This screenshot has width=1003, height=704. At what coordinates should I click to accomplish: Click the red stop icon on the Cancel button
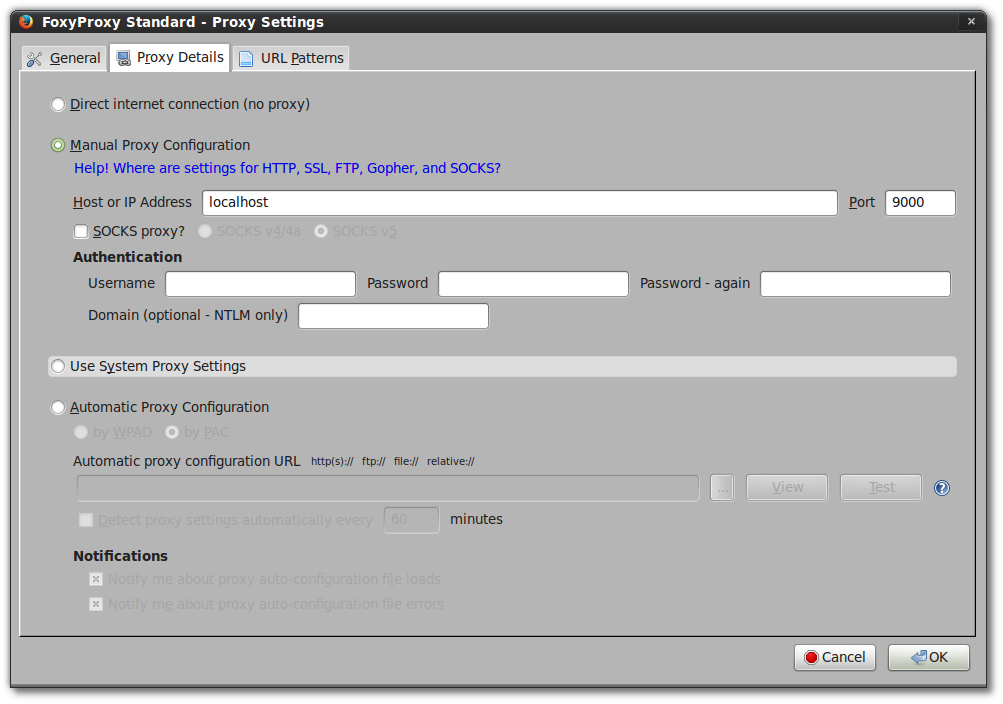click(812, 657)
